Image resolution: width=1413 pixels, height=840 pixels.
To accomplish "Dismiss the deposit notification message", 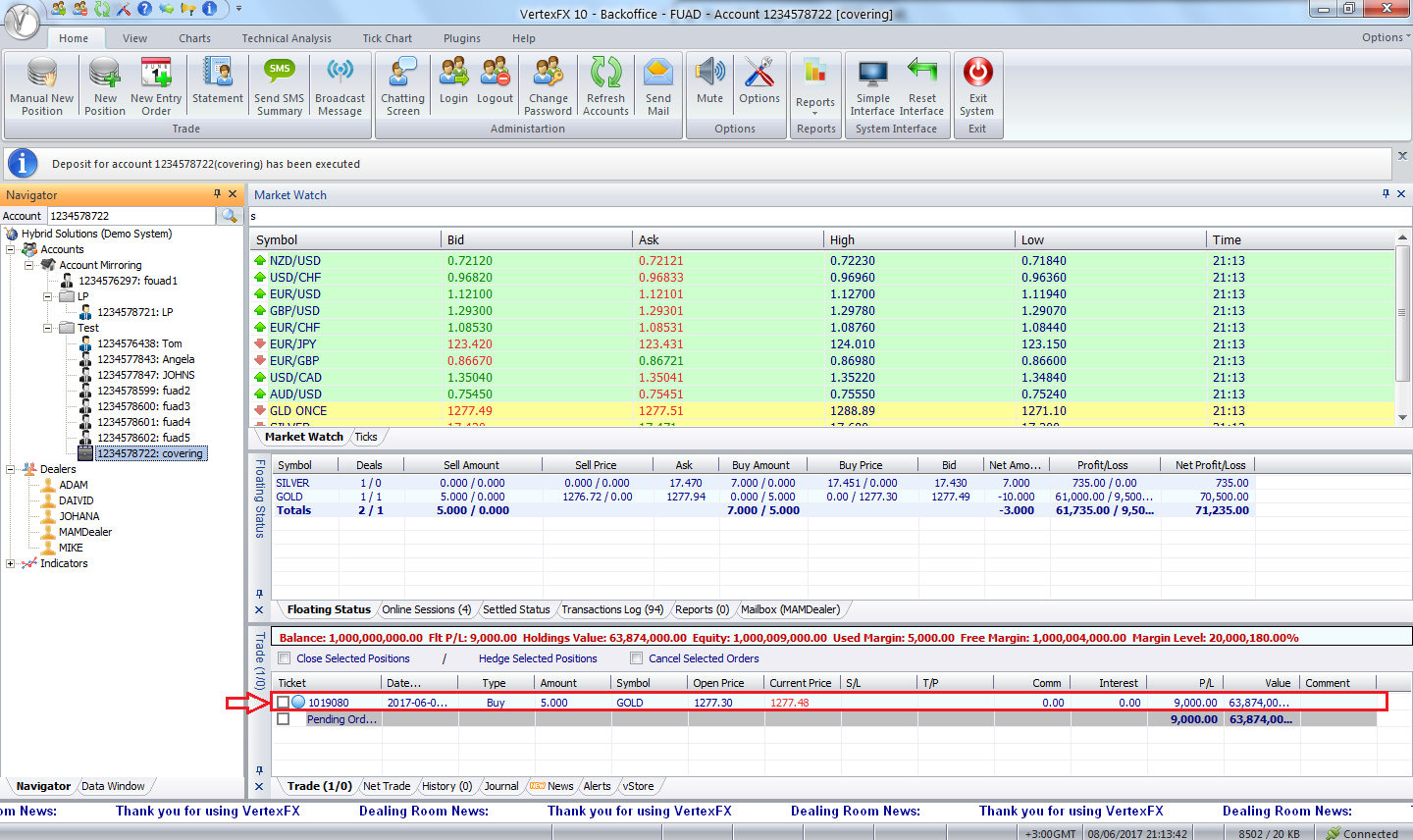I will [x=1402, y=155].
